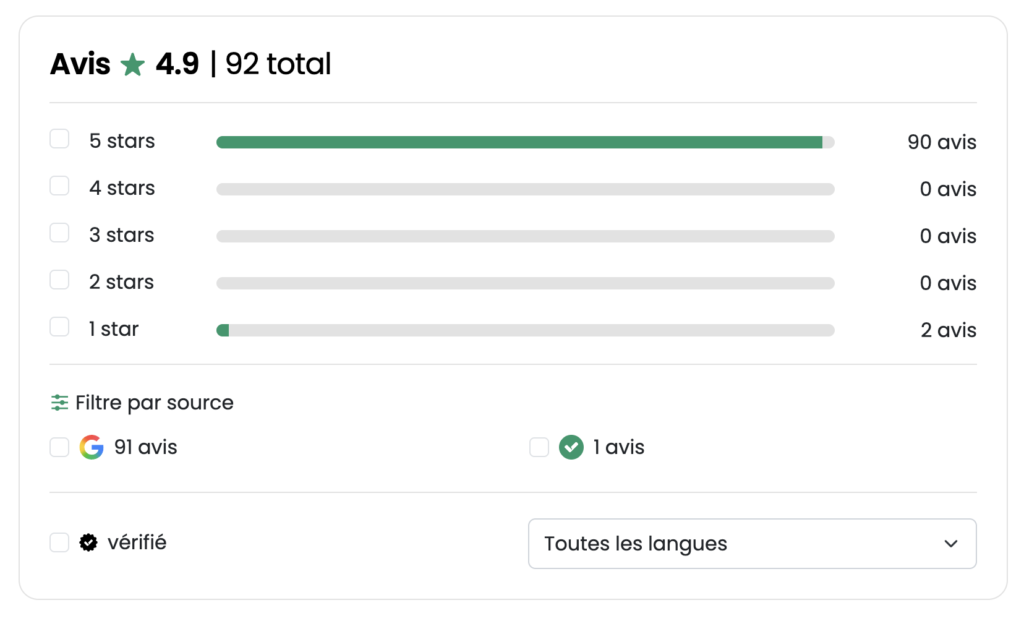The width and height of the screenshot is (1024, 621).
Task: Click the Filtre par source label
Action: point(154,403)
